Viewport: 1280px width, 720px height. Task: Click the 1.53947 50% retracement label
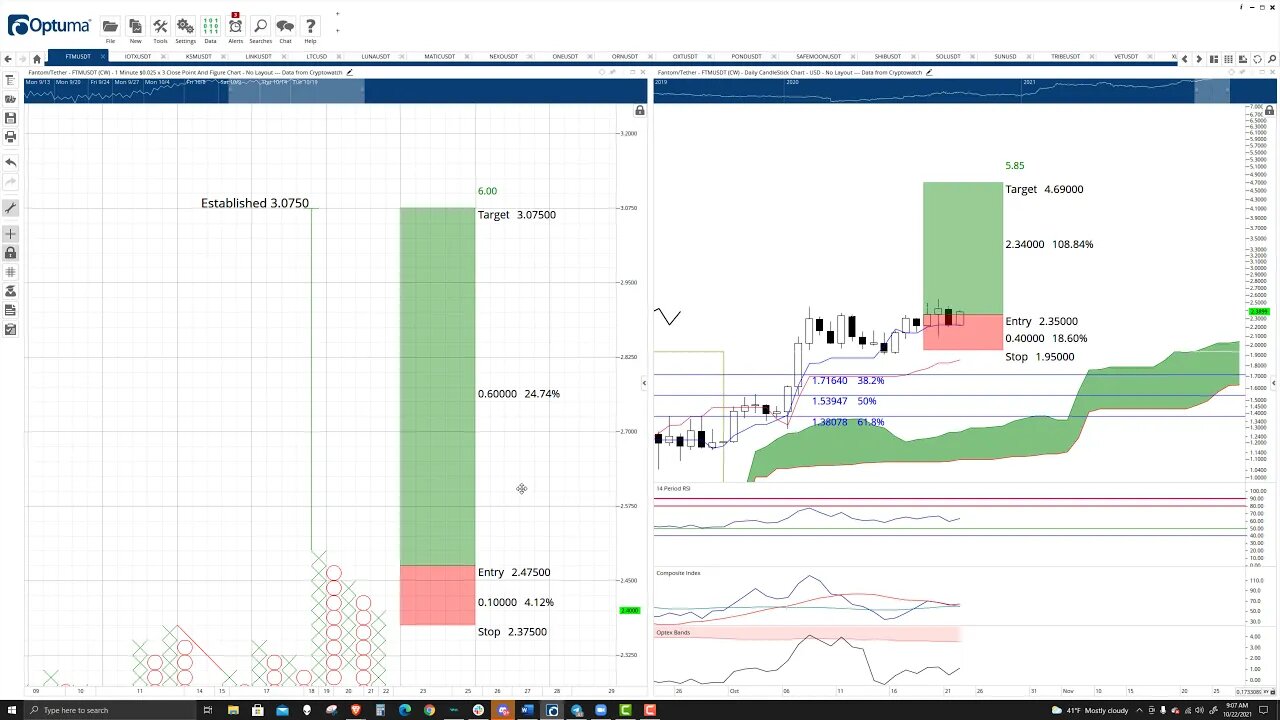pyautogui.click(x=844, y=401)
